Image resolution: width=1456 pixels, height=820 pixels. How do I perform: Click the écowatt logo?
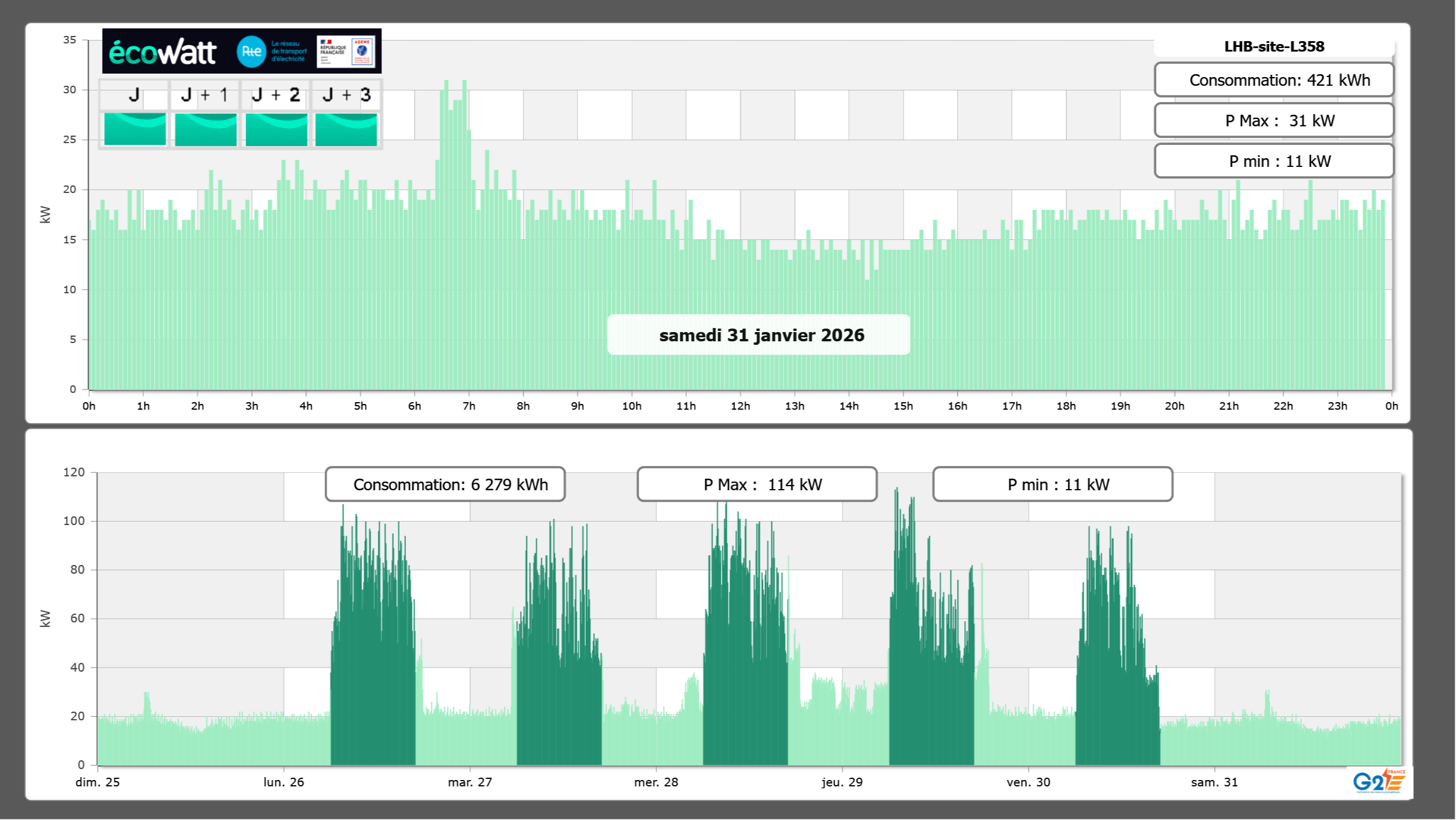pos(162,52)
